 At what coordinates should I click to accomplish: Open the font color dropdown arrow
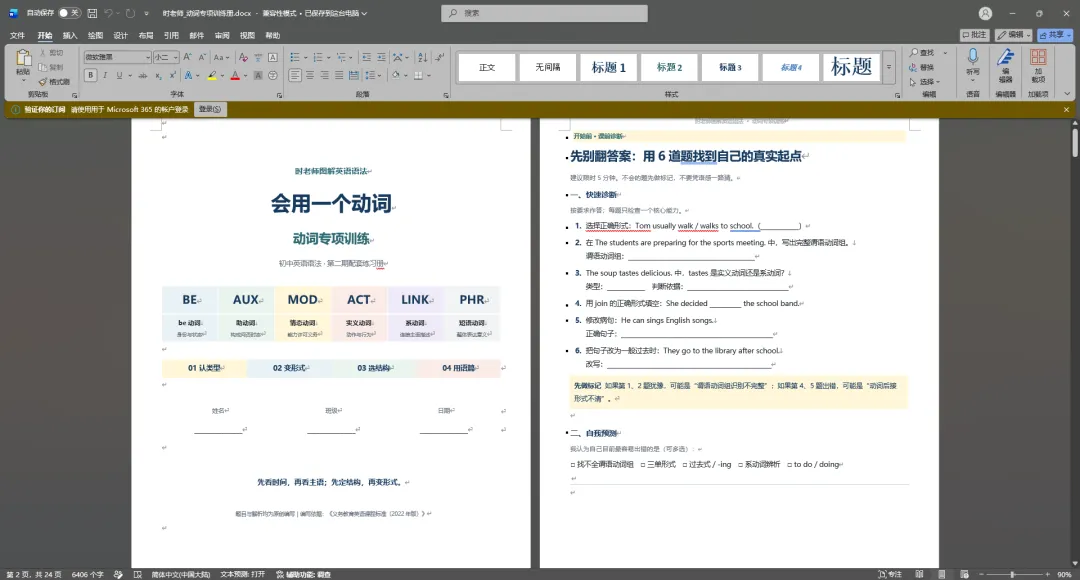[244, 75]
